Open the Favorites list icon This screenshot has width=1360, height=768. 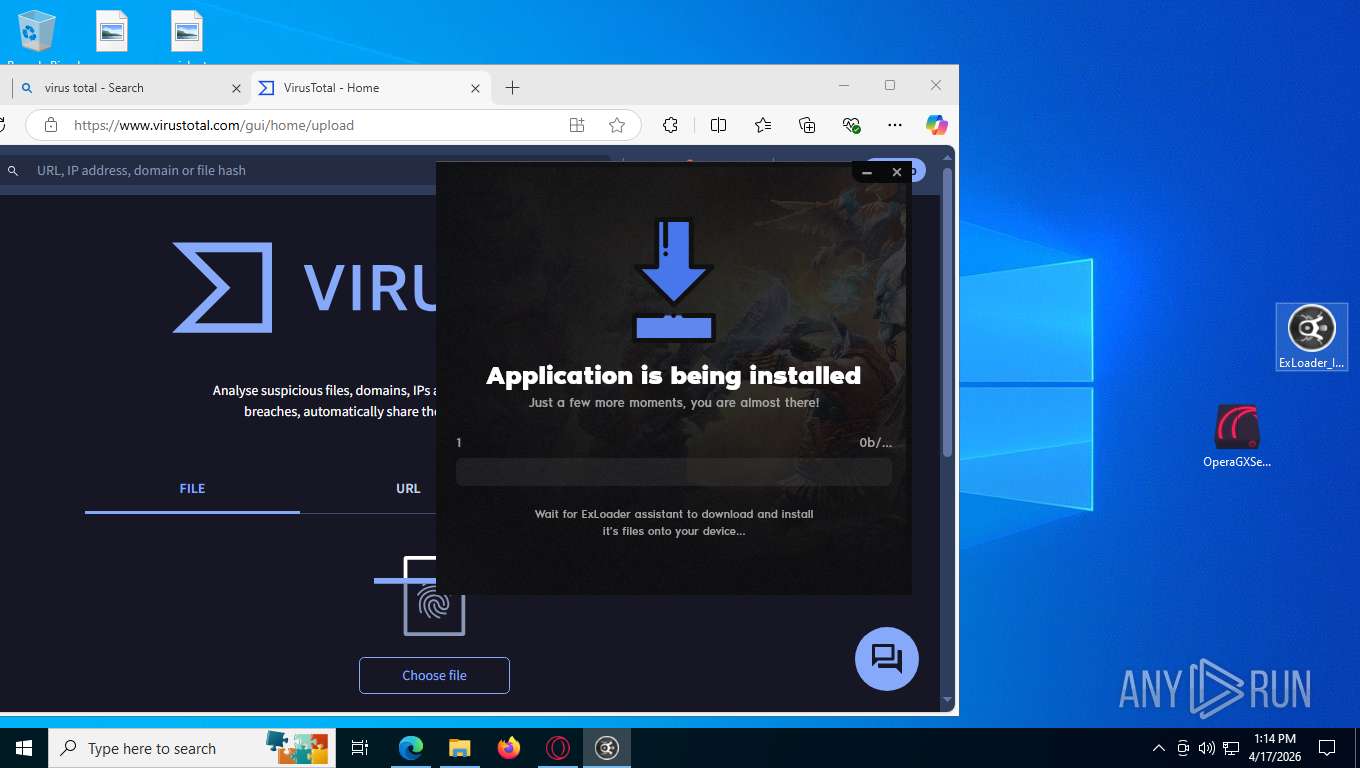763,125
